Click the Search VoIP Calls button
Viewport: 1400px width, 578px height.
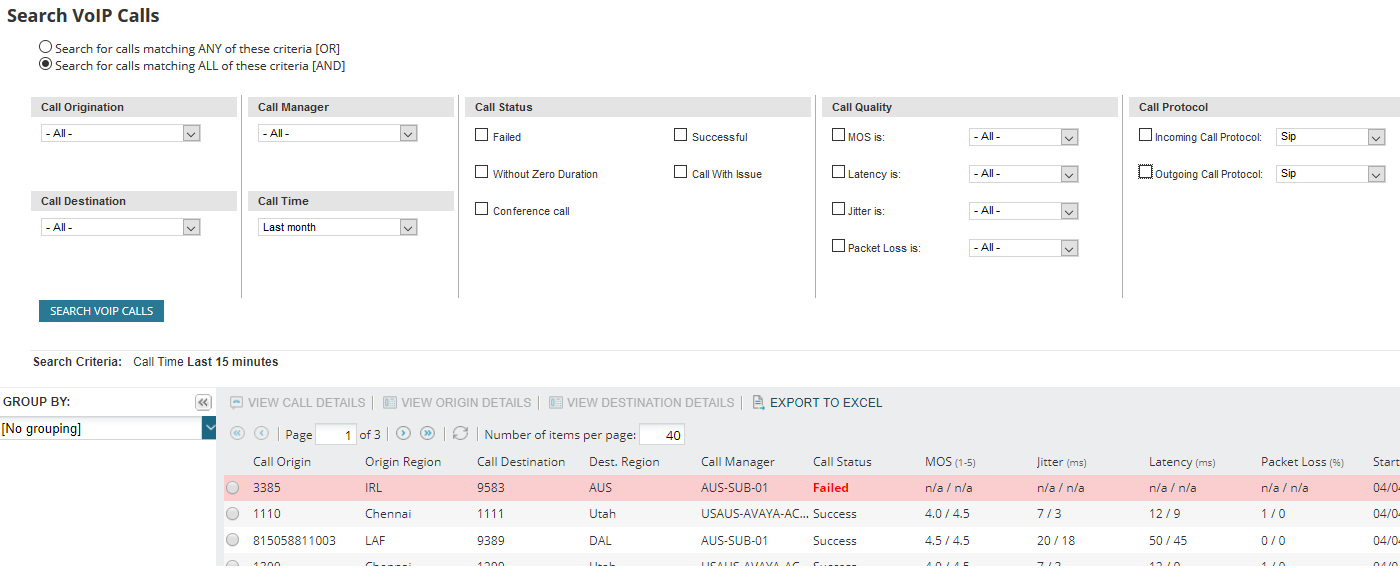coord(101,311)
